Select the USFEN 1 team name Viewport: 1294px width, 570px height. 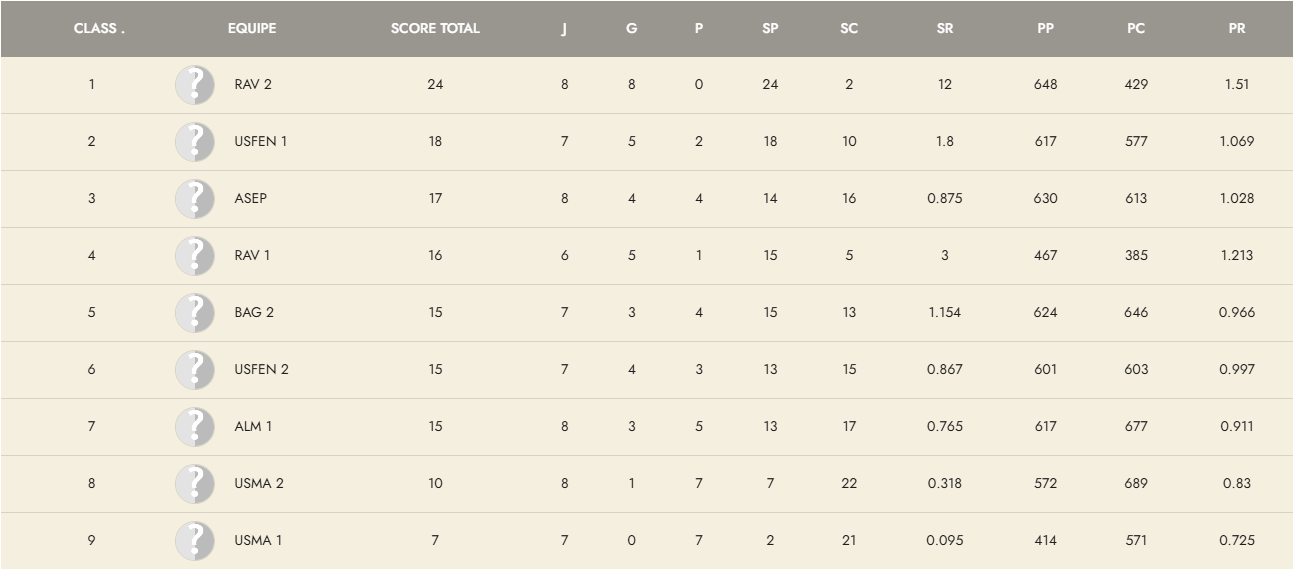pos(261,142)
